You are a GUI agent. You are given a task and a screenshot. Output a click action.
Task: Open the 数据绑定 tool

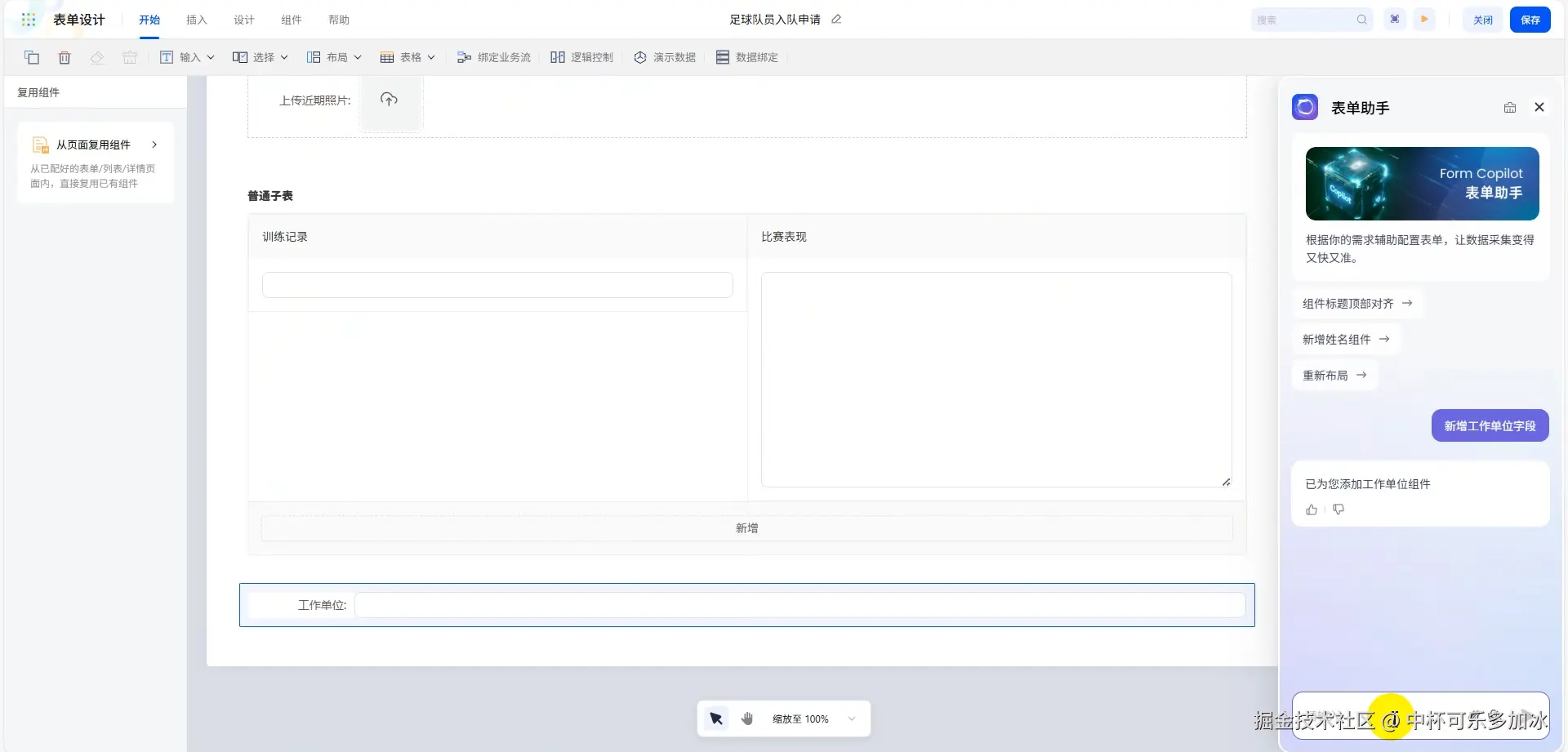[x=747, y=57]
